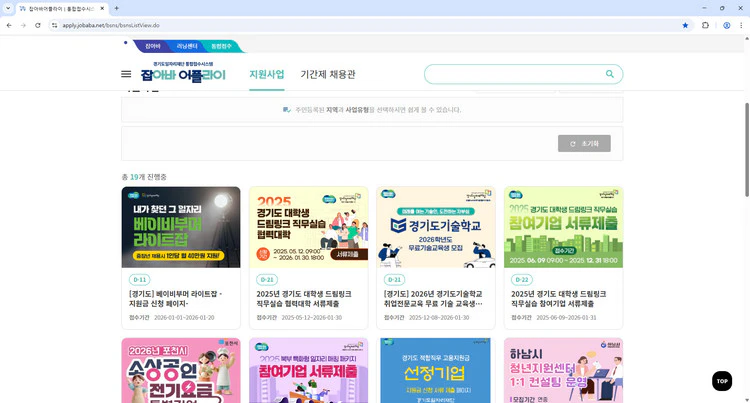Switch to 지원사업 tab

point(266,75)
